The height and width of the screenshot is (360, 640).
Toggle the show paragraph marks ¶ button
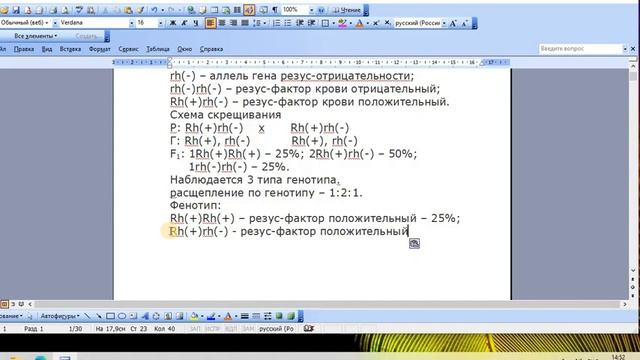[x=275, y=9]
